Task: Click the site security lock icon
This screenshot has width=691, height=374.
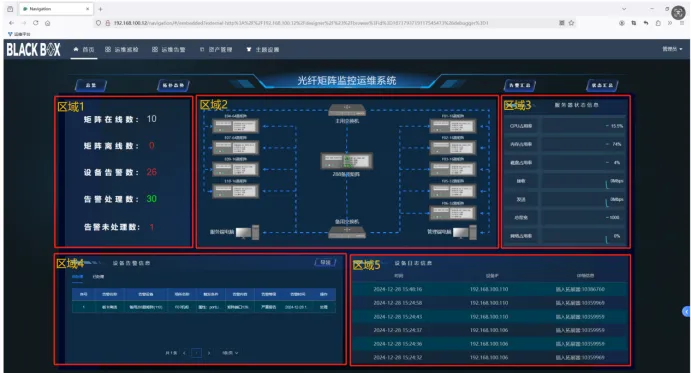Action: click(107, 23)
